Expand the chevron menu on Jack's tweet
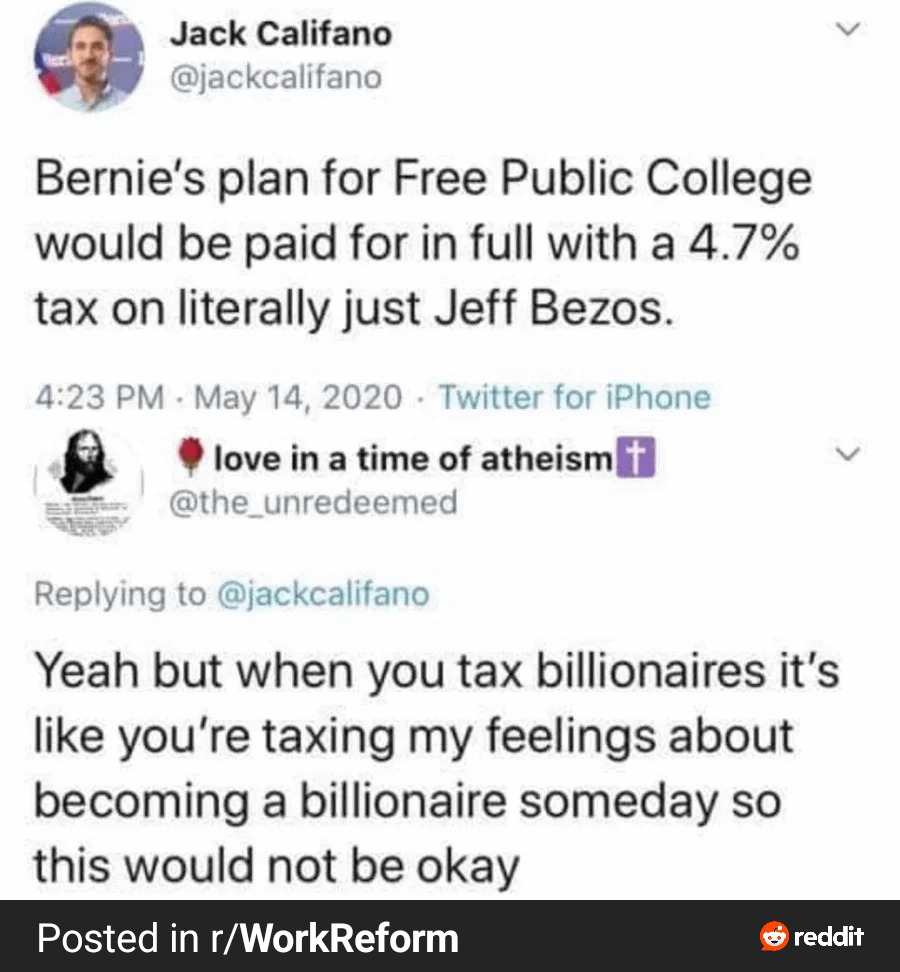 848,32
